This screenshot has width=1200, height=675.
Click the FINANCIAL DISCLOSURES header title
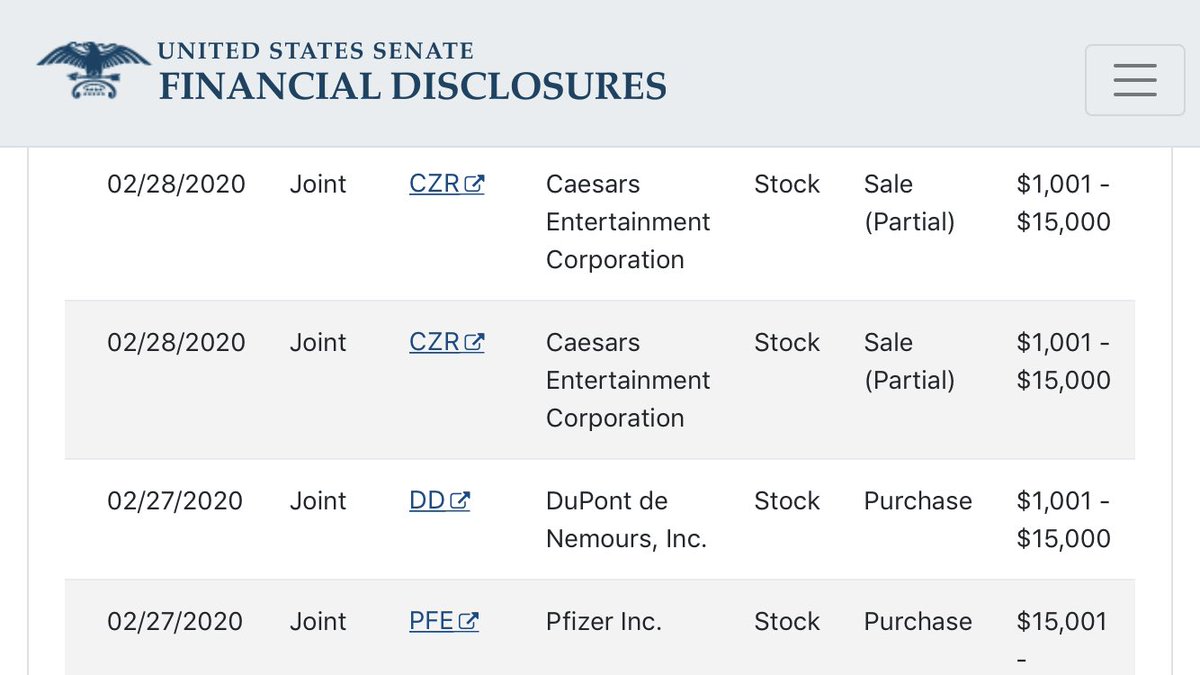point(413,86)
